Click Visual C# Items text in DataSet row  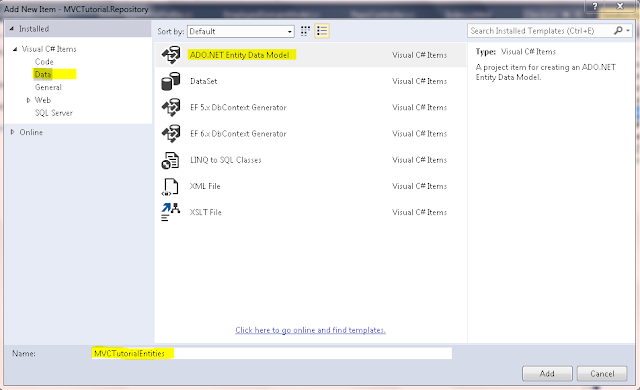coord(420,81)
